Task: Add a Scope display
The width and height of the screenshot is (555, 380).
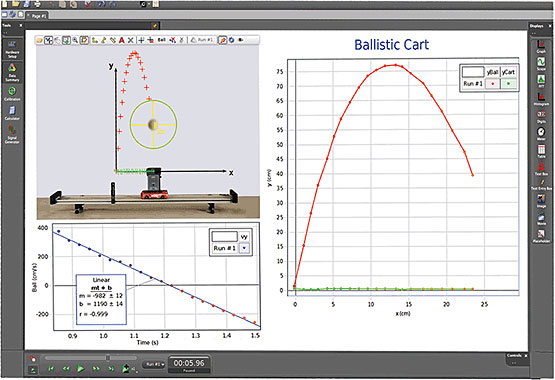Action: click(541, 64)
